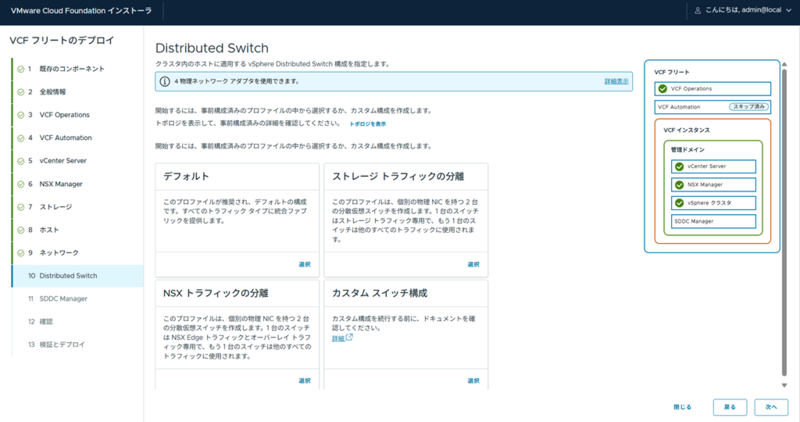The image size is (800, 422).
Task: Select the デフォルト profile
Action: [x=305, y=264]
